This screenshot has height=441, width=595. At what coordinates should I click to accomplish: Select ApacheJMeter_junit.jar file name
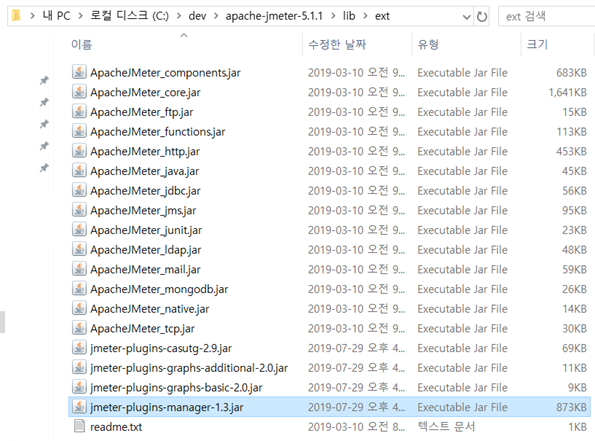(x=146, y=230)
